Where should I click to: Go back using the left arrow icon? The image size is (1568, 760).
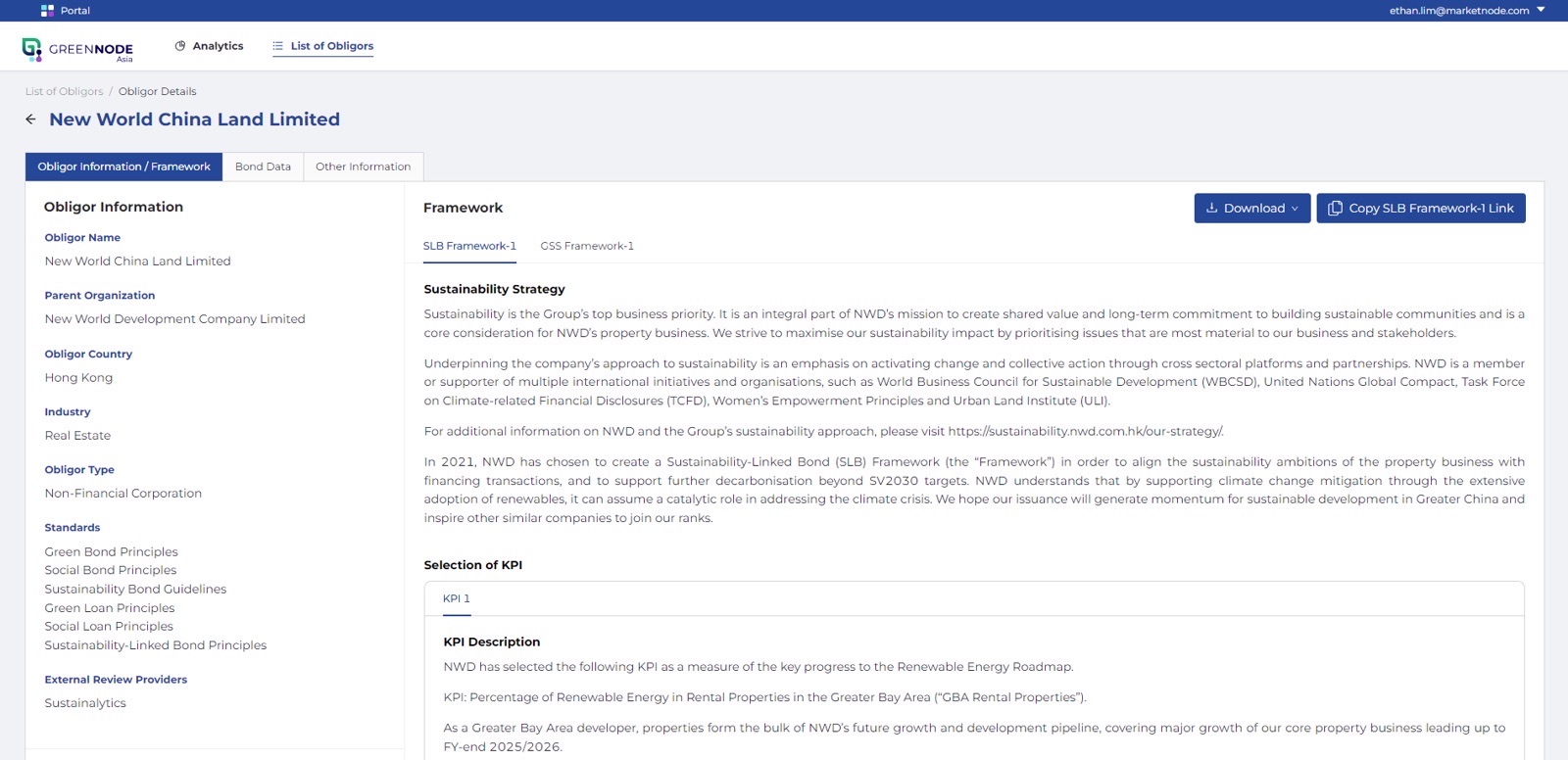tap(30, 119)
